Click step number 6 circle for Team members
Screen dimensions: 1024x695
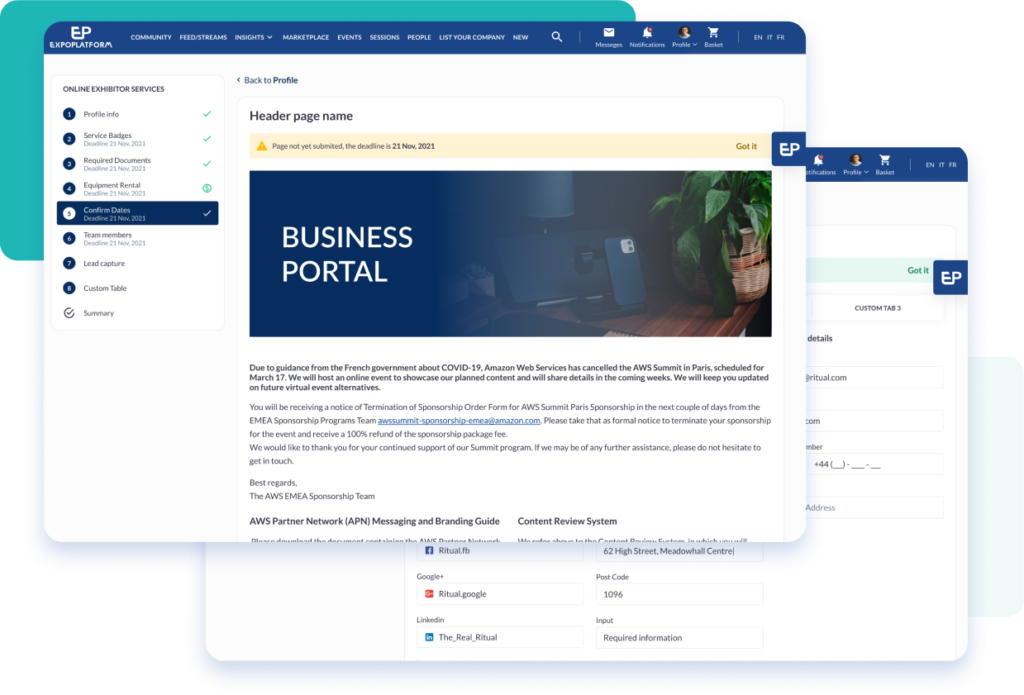69,238
